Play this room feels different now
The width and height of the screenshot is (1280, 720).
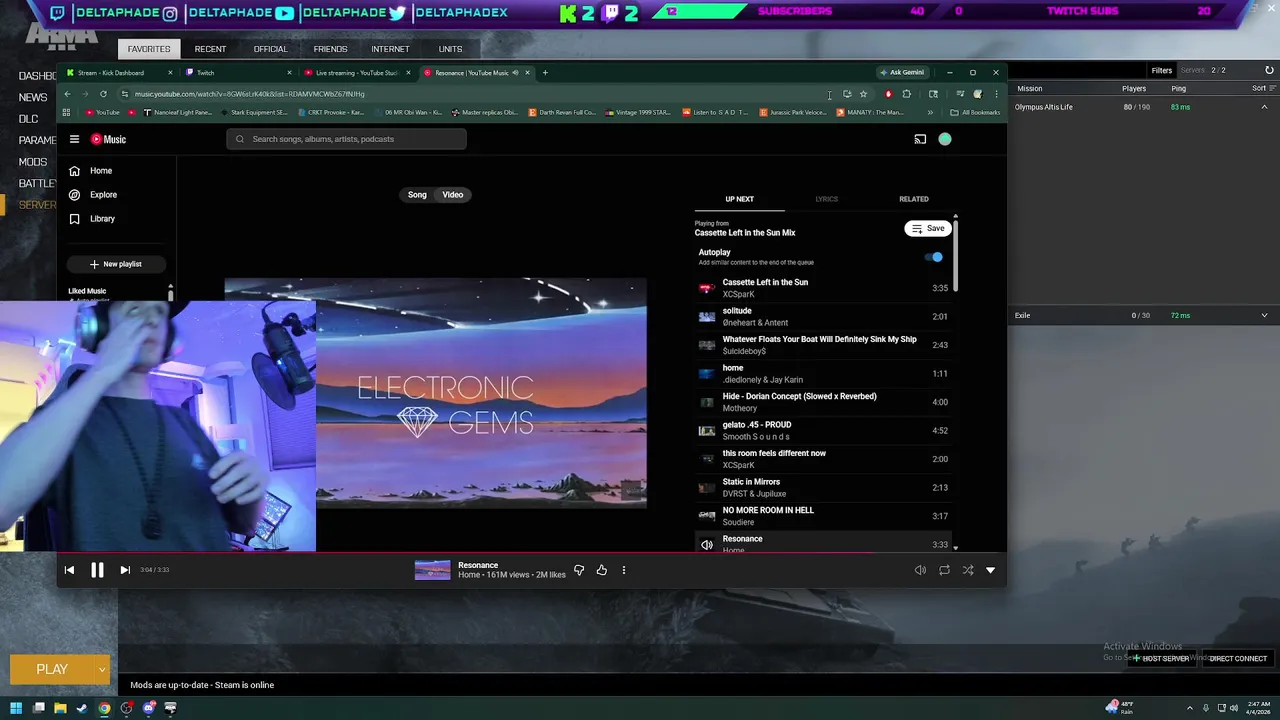[823, 459]
